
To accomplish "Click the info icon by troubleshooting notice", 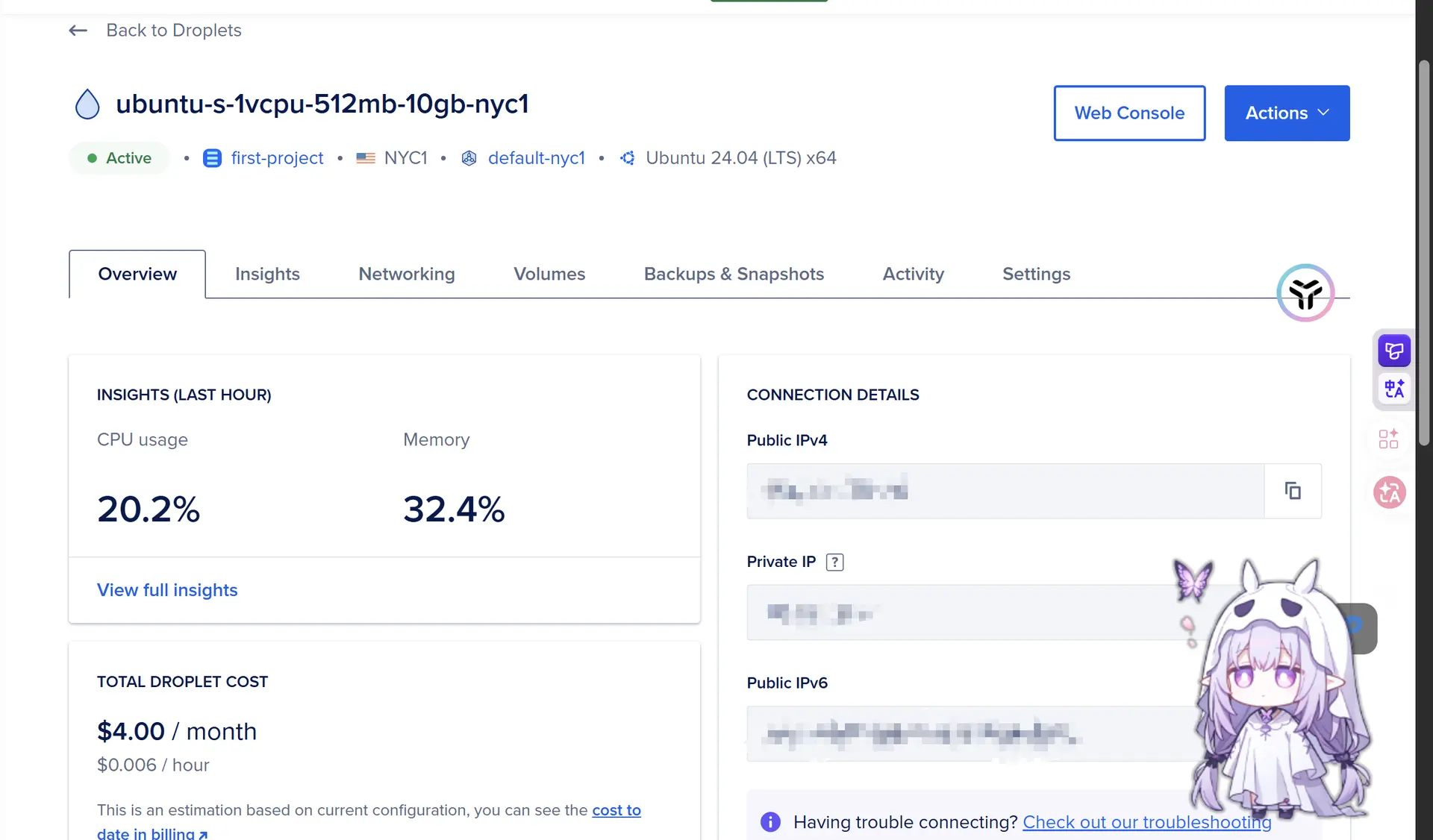I will 770,822.
